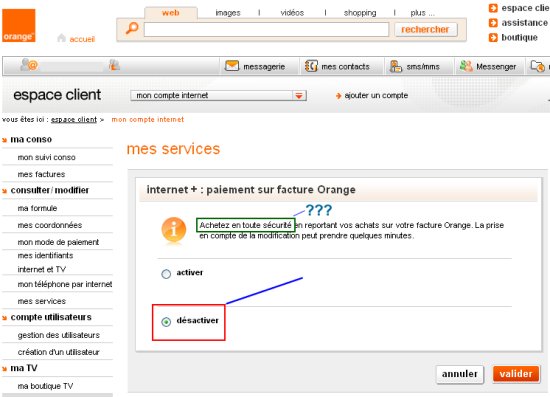Click the mes services page heading
Viewport: 550px width, 397px height.
[173, 149]
